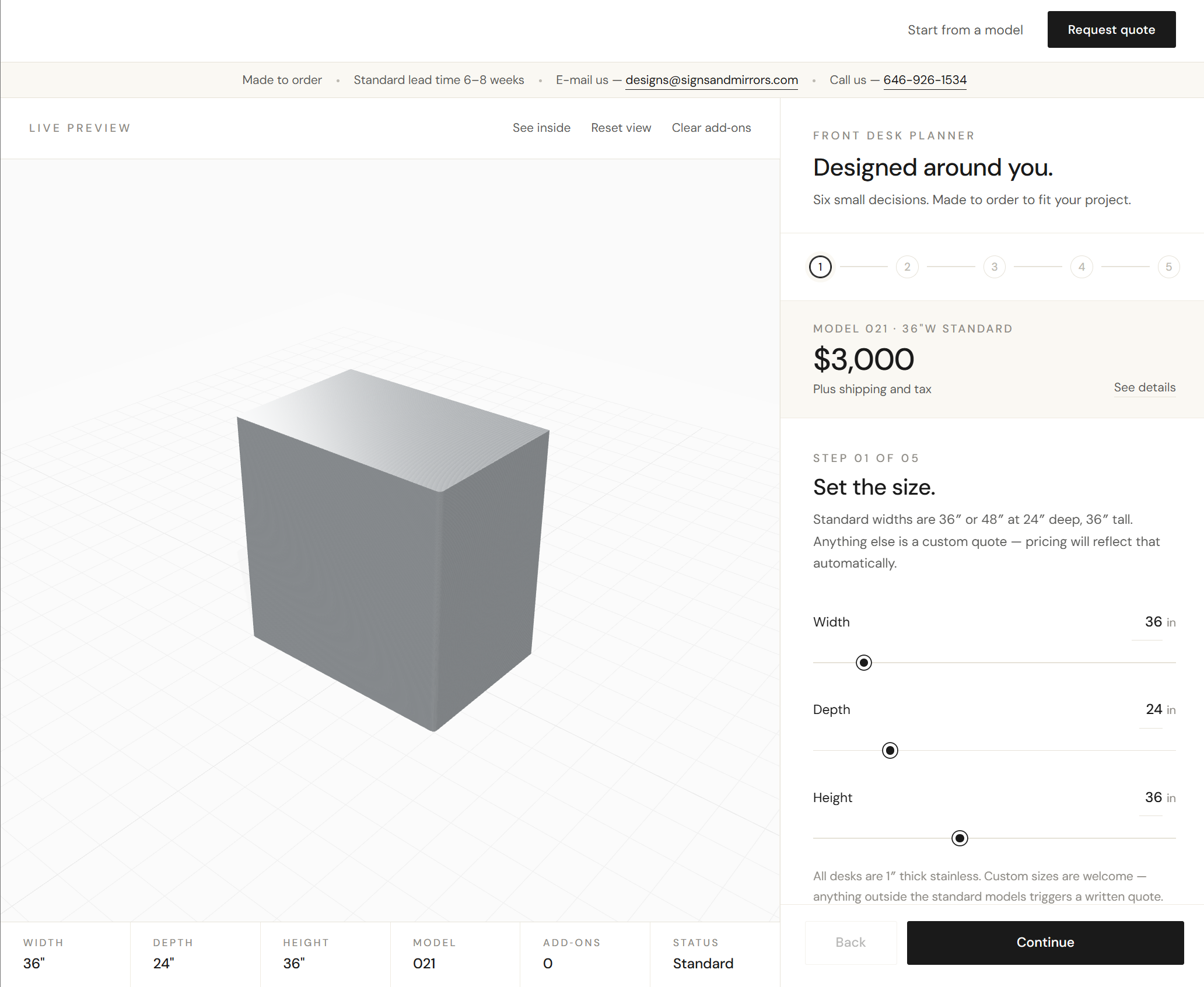Expand price See details link

click(x=1144, y=387)
